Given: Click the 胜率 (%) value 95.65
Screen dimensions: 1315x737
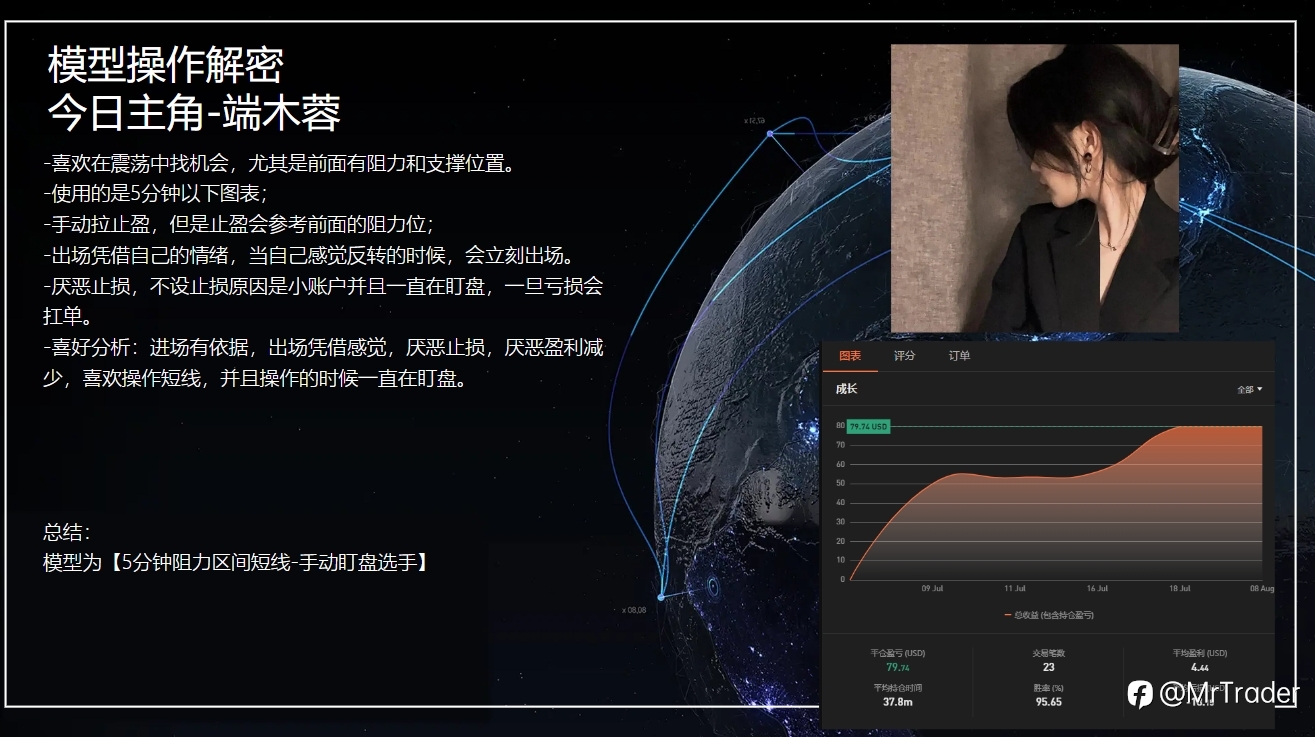Looking at the screenshot, I should pos(1048,702).
